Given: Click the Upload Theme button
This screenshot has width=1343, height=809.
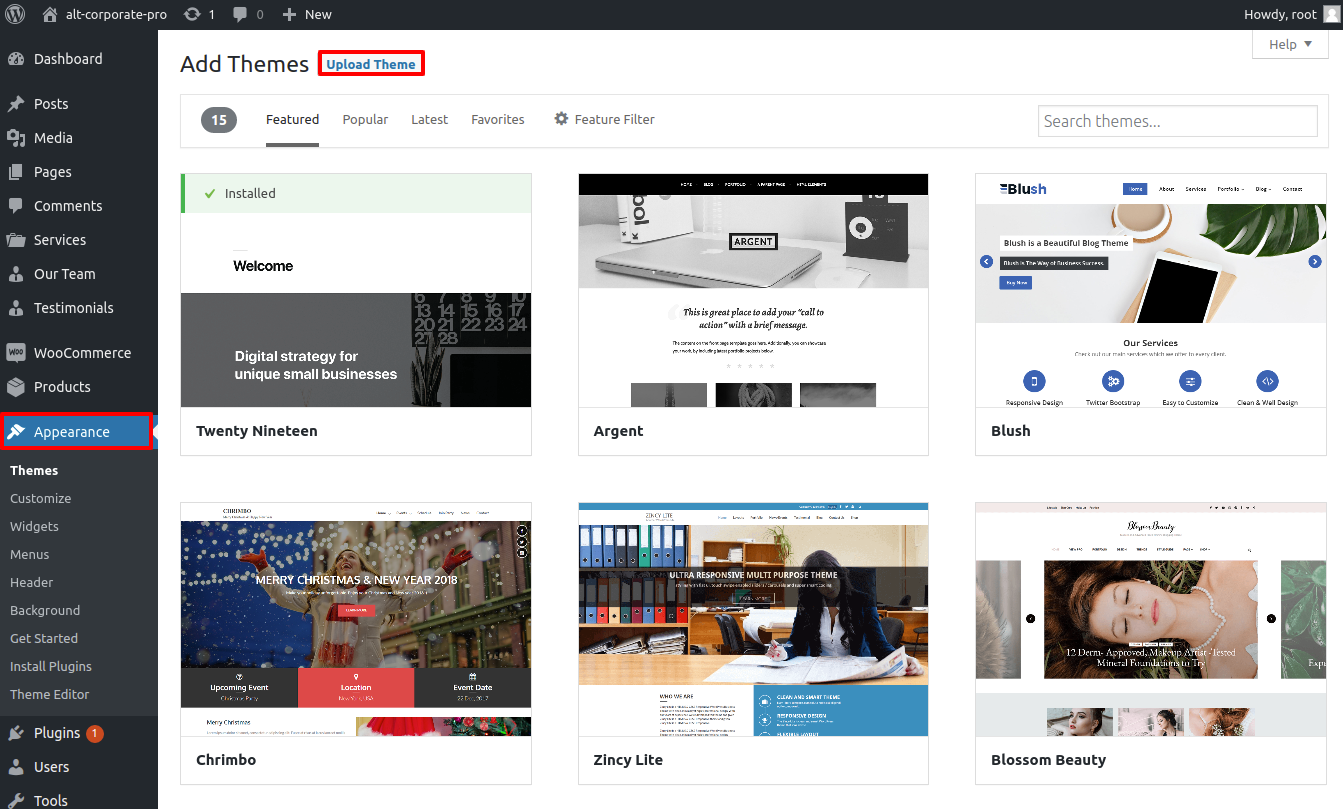Looking at the screenshot, I should point(371,64).
